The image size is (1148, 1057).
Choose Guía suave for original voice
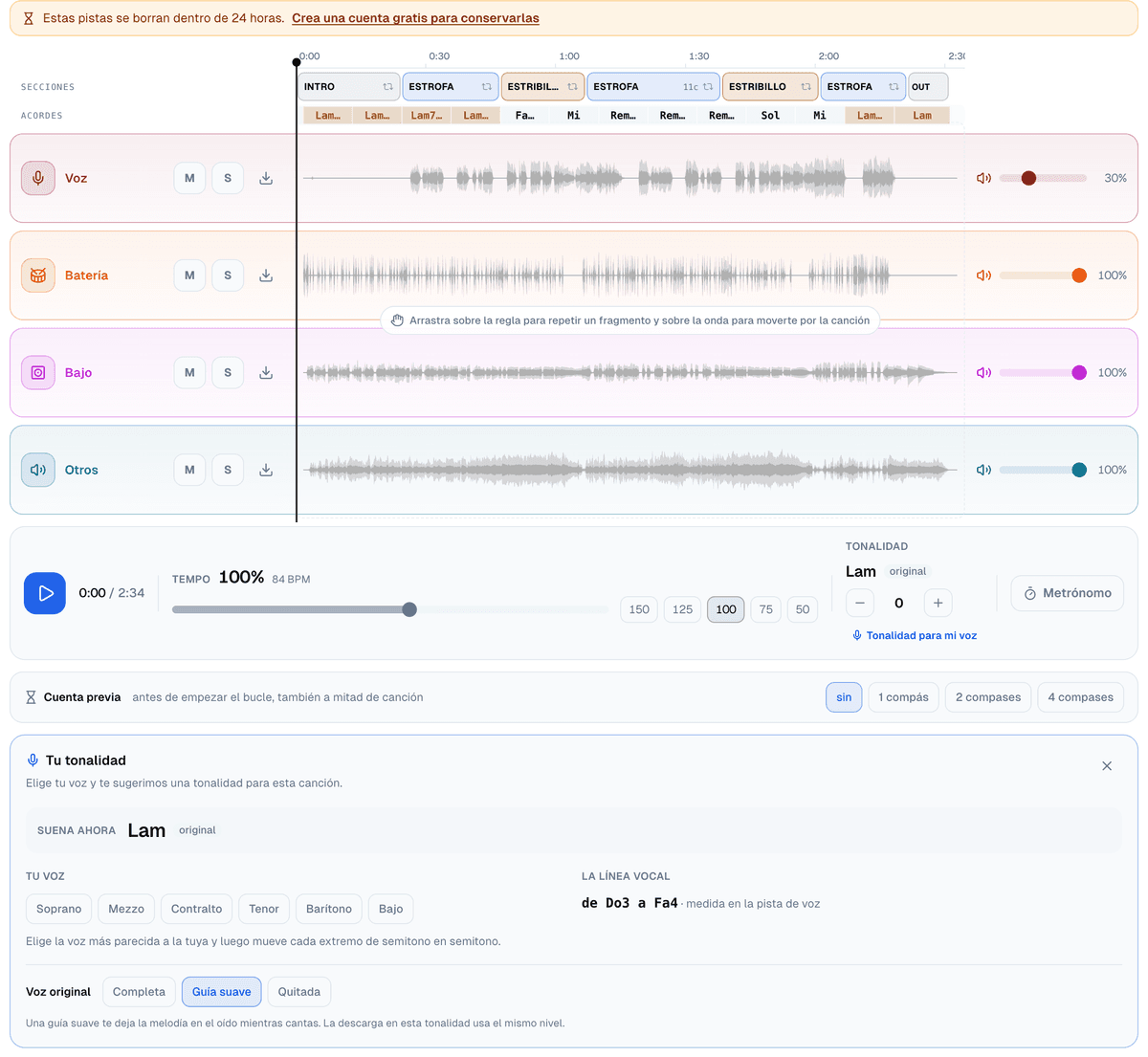pos(222,992)
